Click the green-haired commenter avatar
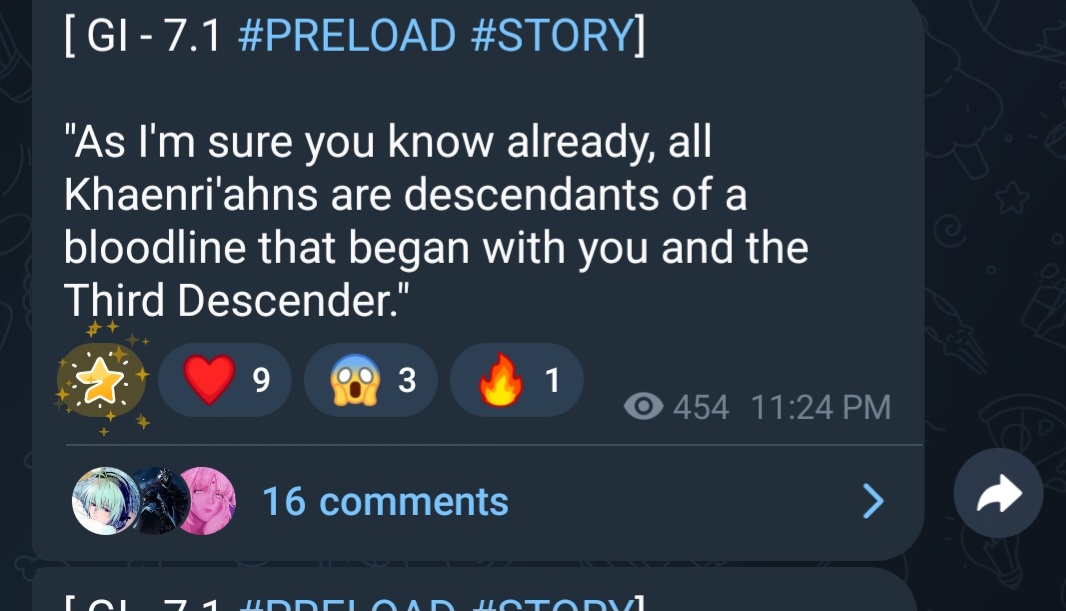 point(105,501)
